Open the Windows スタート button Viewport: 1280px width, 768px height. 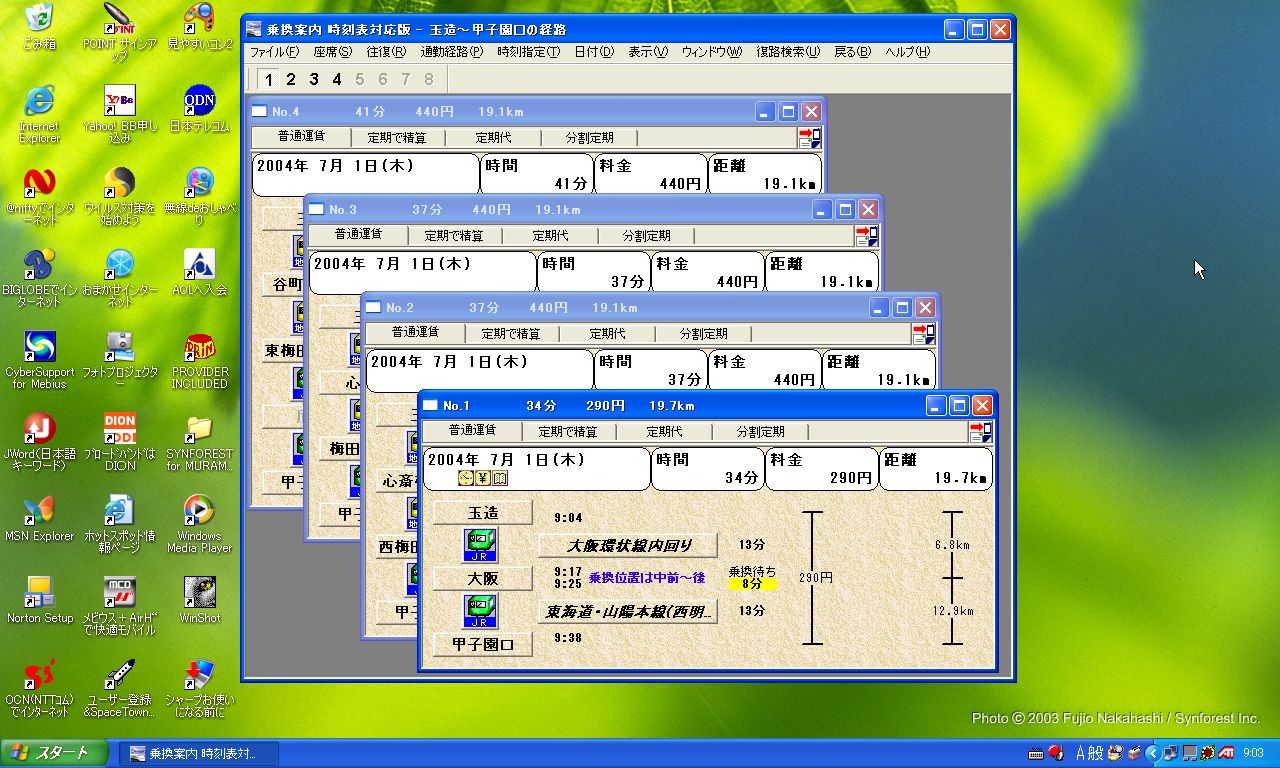click(55, 753)
